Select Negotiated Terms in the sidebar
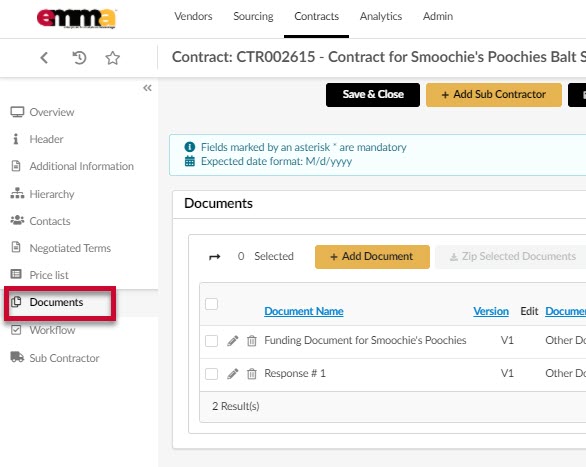This screenshot has height=467, width=586. (x=70, y=248)
